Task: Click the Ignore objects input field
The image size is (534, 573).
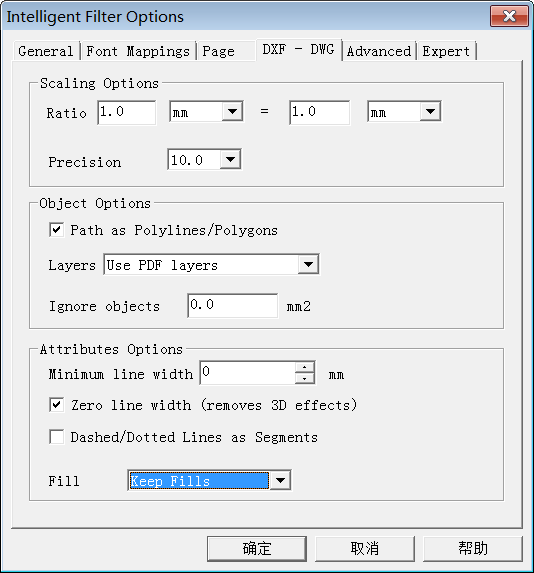Action: 232,306
